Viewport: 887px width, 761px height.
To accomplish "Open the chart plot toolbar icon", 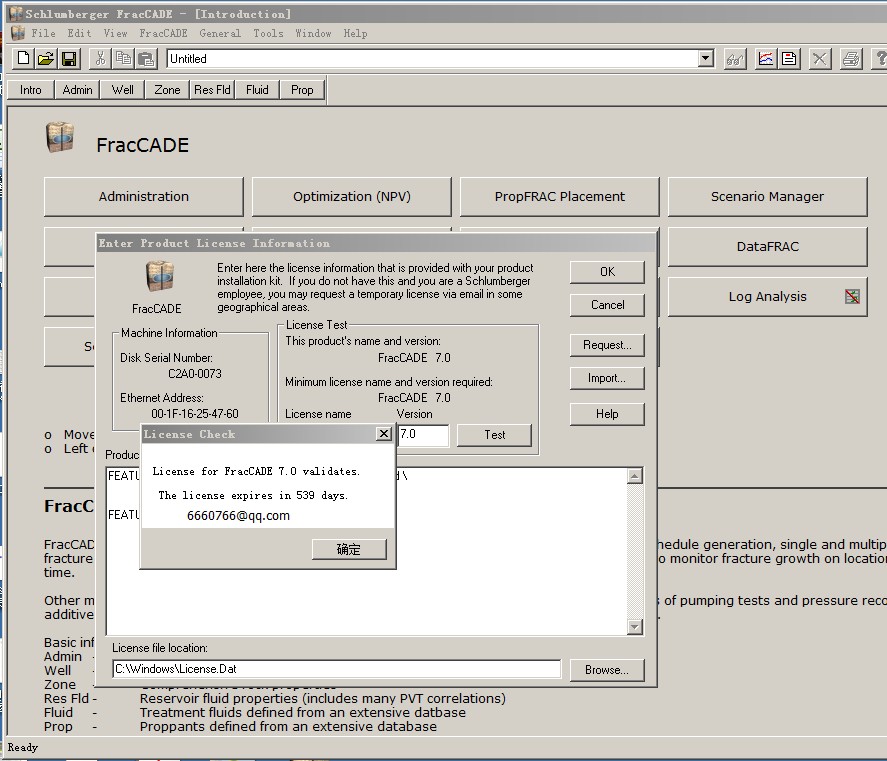I will click(766, 59).
